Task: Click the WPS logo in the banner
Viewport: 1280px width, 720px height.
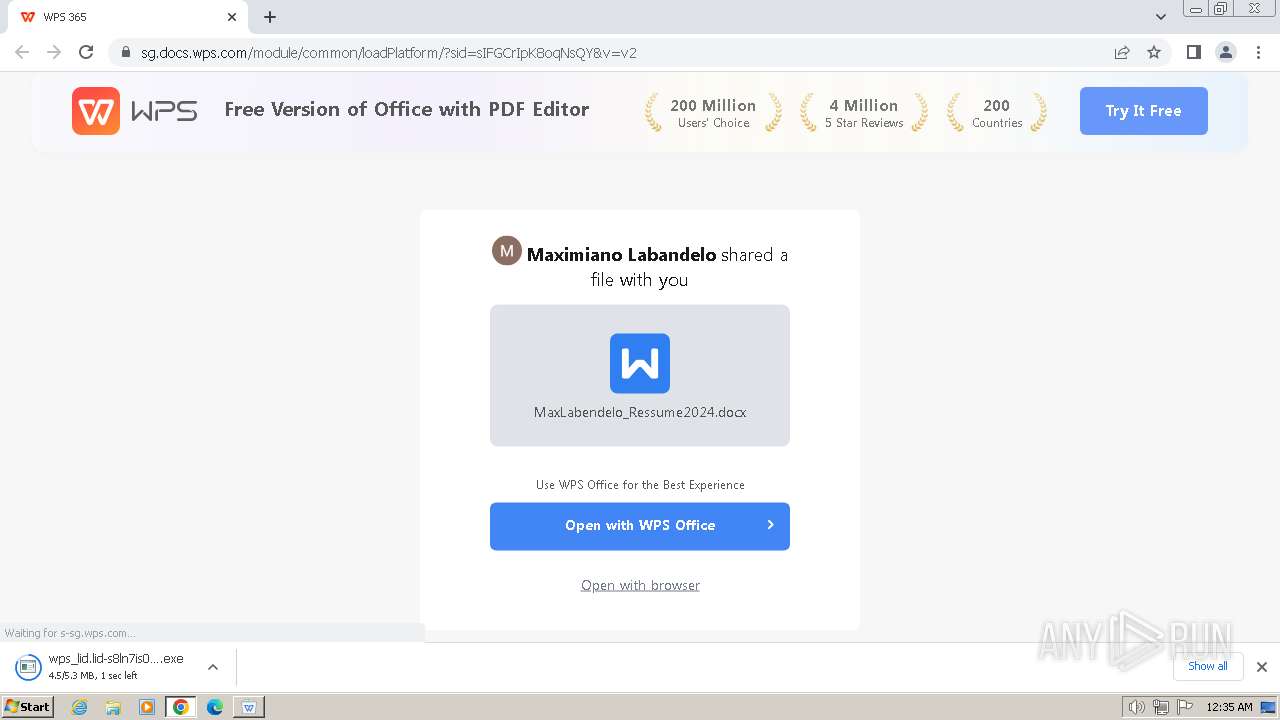Action: (134, 111)
